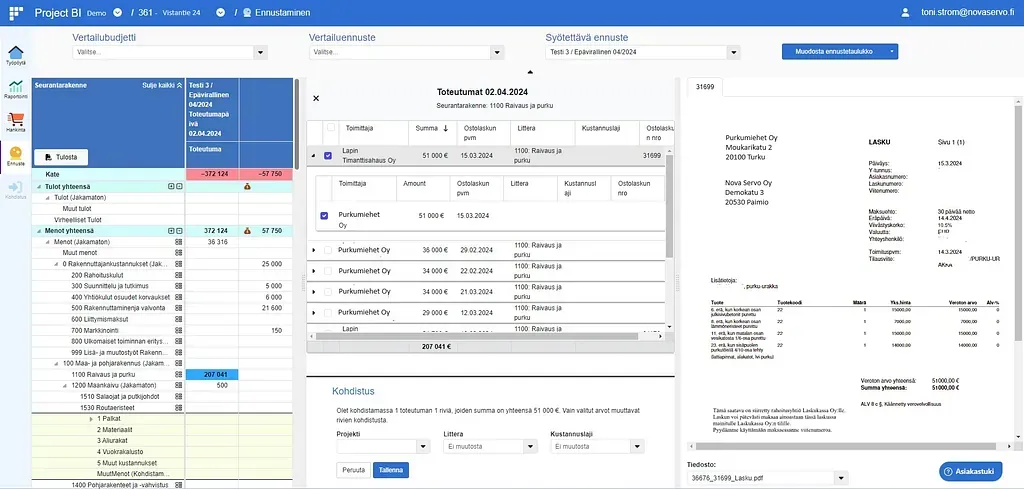Click collapse-all minus icon in Tulot yhteensä row

pyautogui.click(x=179, y=186)
